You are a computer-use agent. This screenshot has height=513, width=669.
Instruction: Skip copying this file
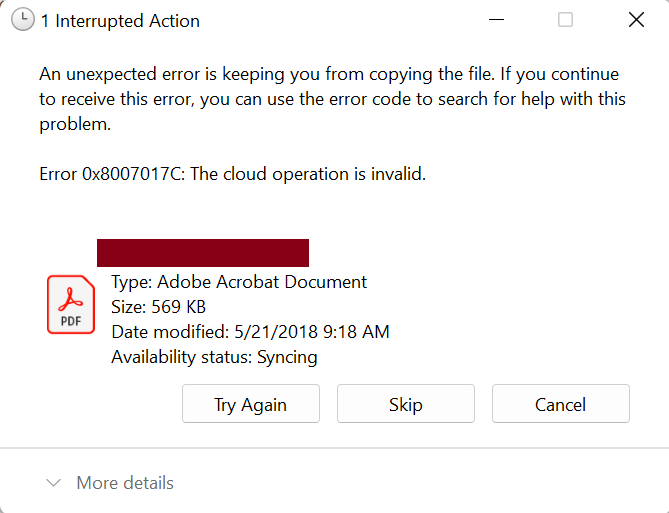tap(406, 404)
